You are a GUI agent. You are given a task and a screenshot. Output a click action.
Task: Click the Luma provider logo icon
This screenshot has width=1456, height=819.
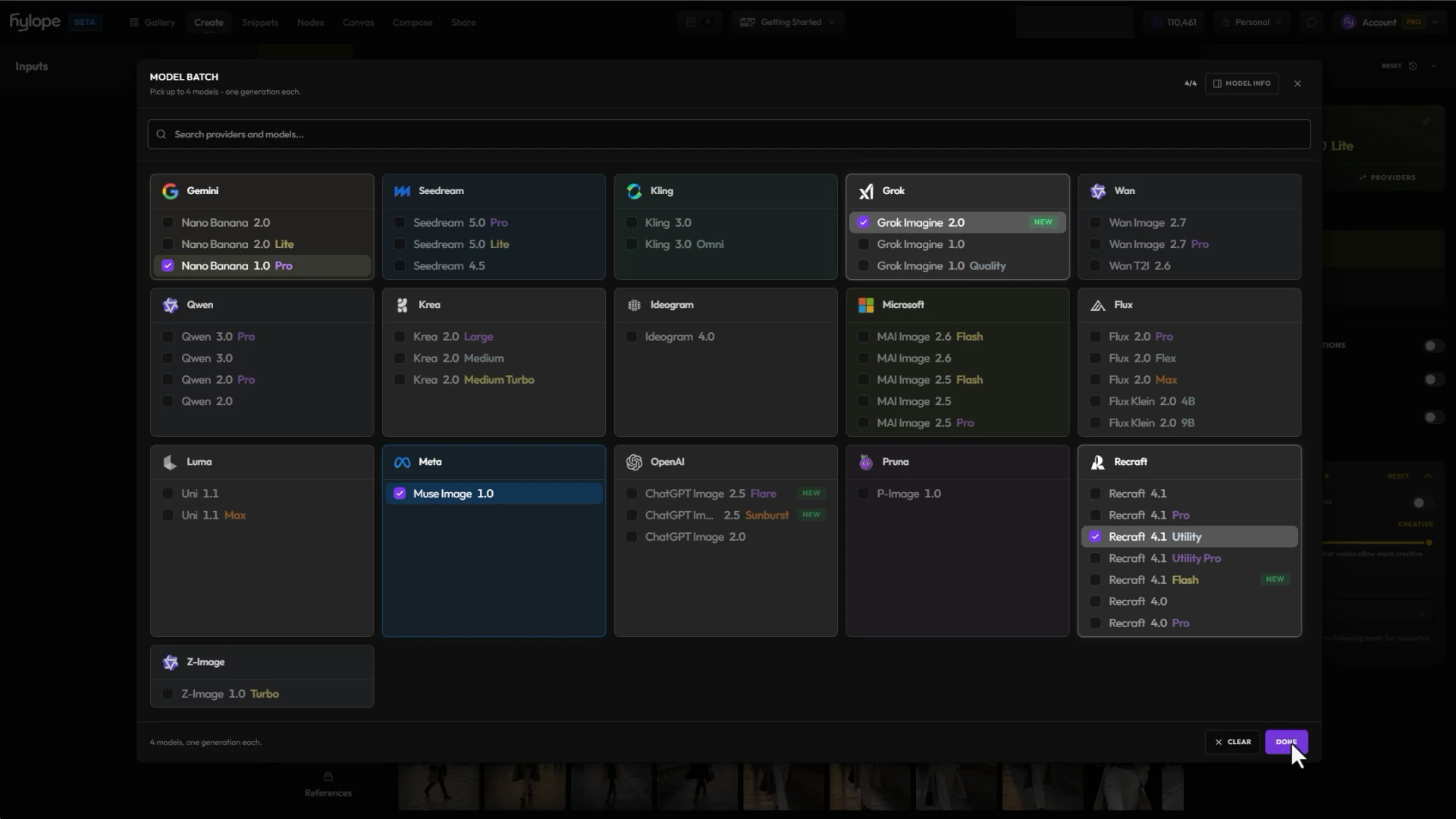pos(170,462)
